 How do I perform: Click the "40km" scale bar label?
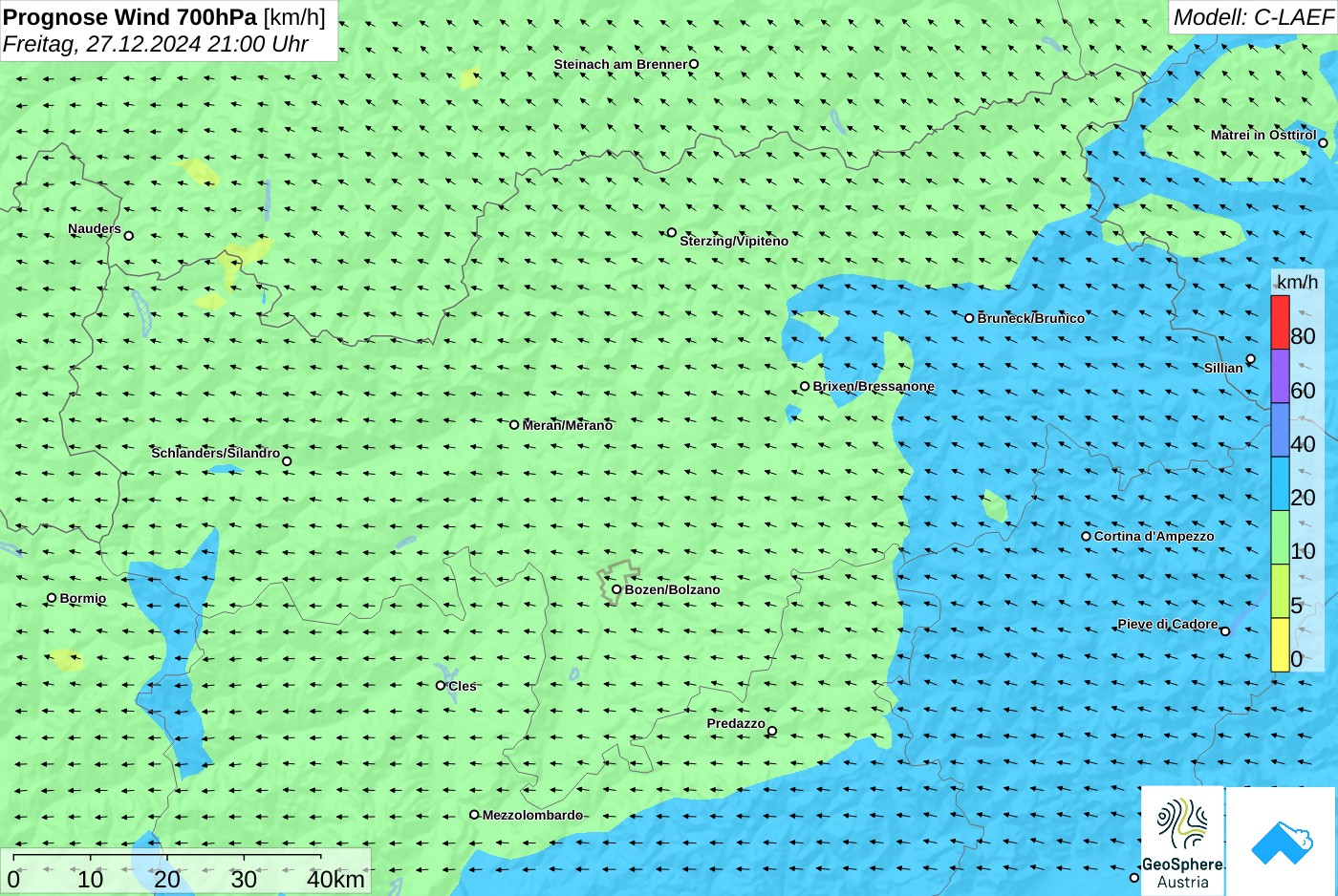[x=335, y=879]
